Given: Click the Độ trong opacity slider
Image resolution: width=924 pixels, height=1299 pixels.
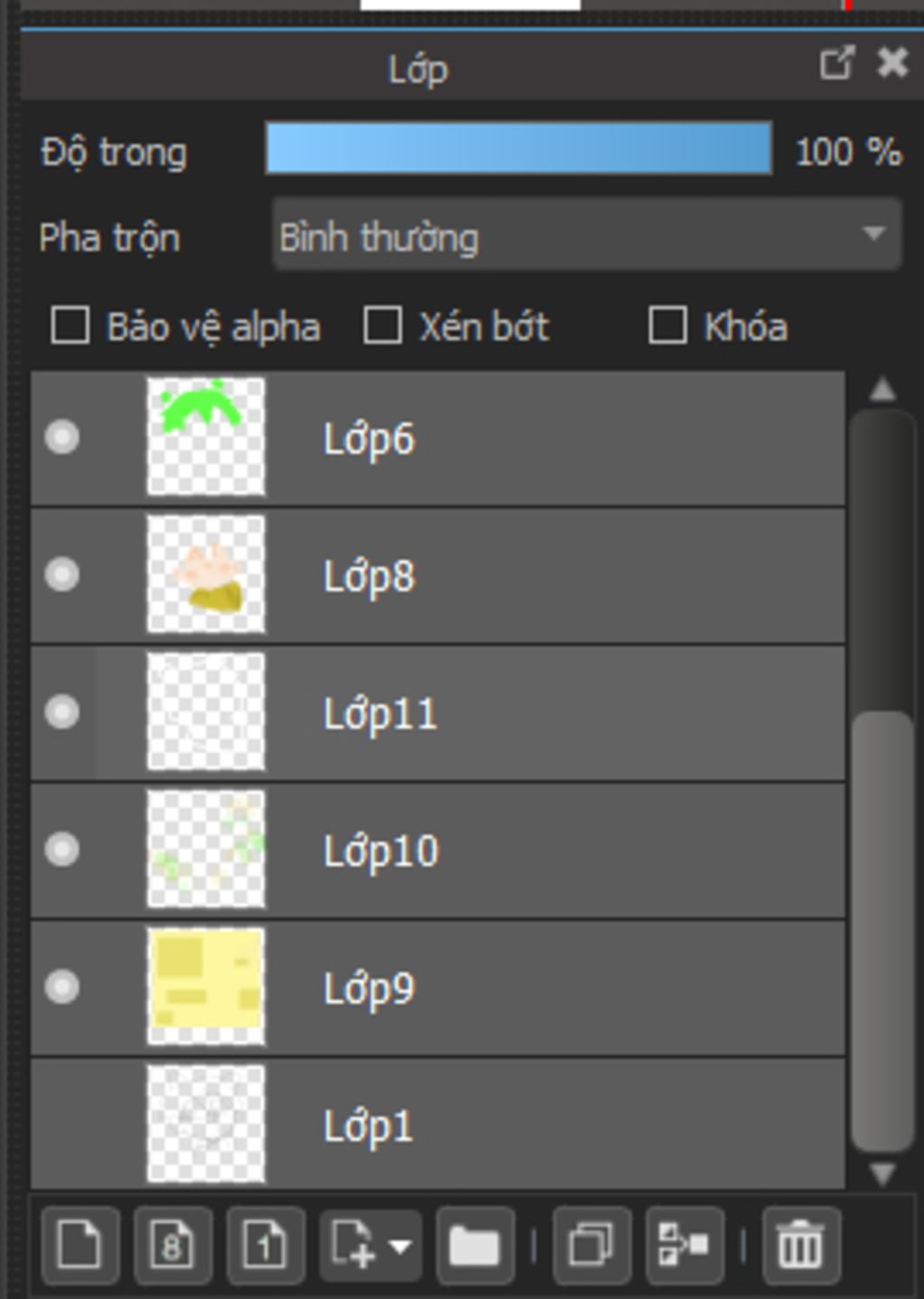Looking at the screenshot, I should point(519,148).
